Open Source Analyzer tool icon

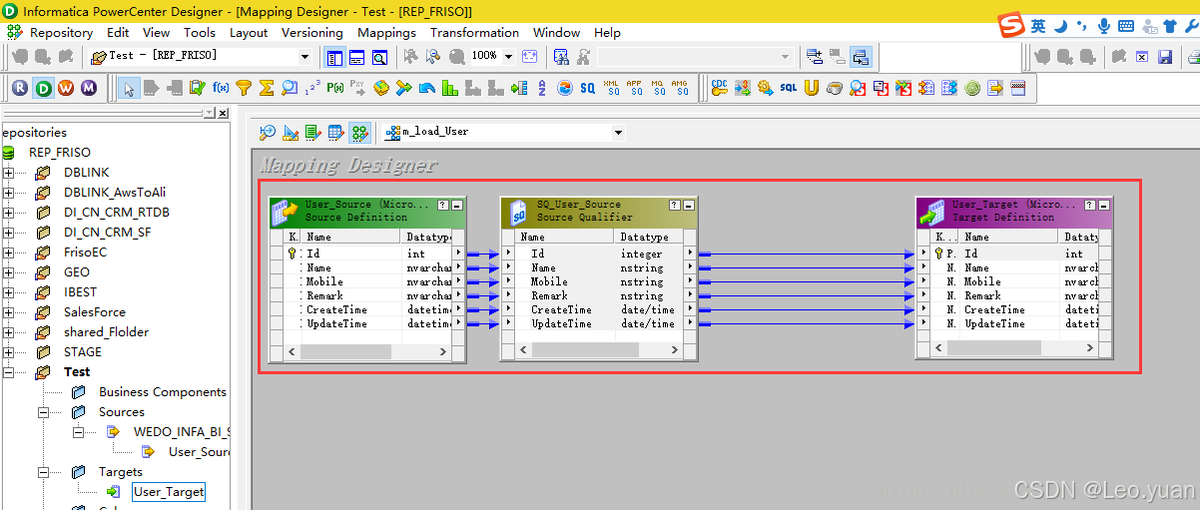(x=268, y=131)
